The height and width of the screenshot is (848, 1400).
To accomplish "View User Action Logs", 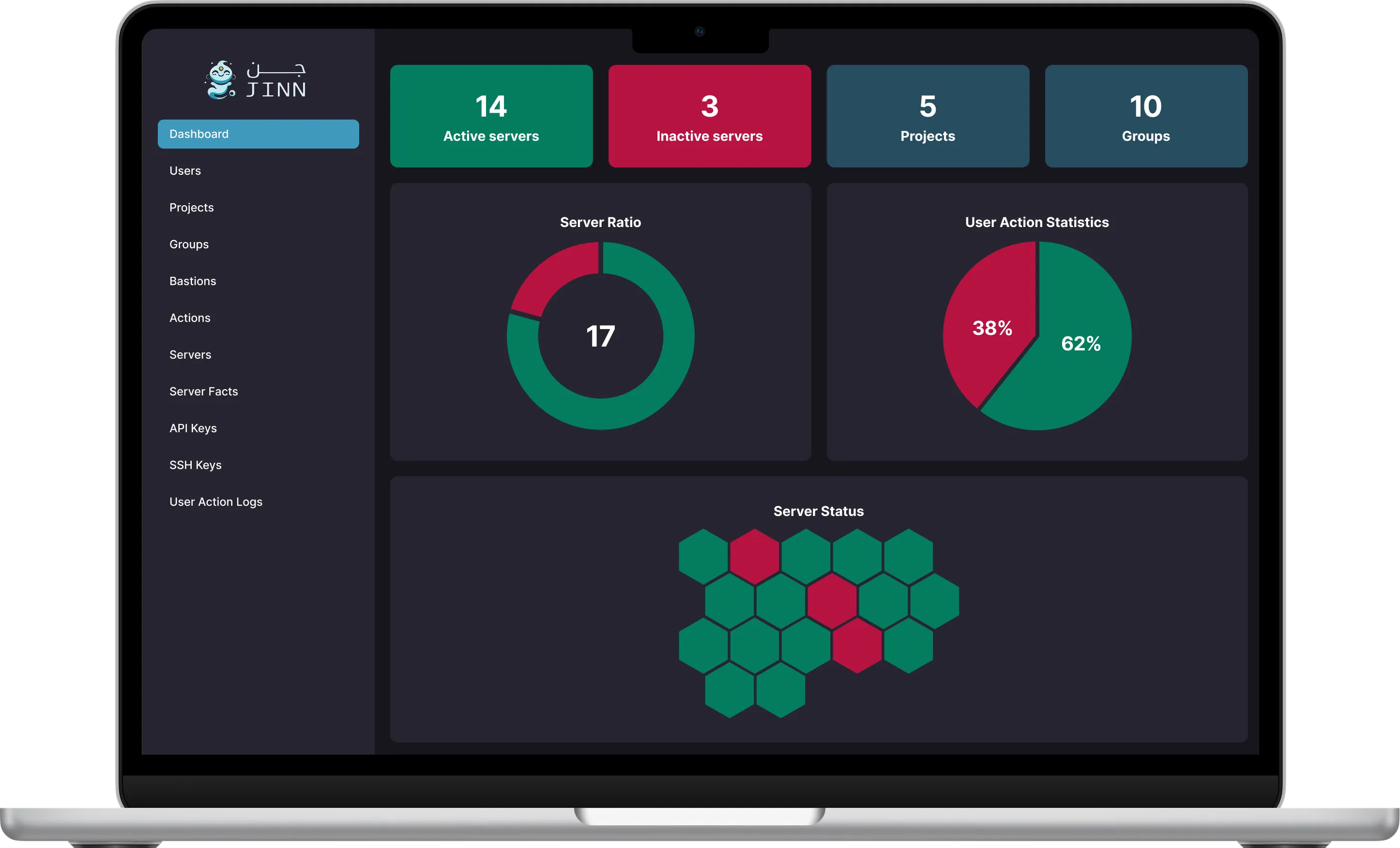I will pos(216,502).
